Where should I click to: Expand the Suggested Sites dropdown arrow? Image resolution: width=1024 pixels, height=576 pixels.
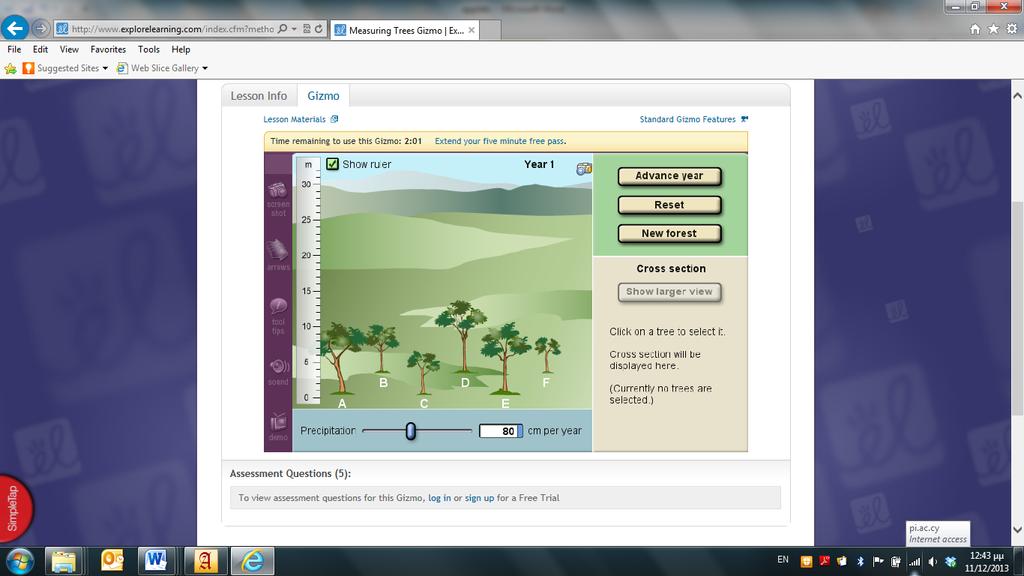point(105,68)
